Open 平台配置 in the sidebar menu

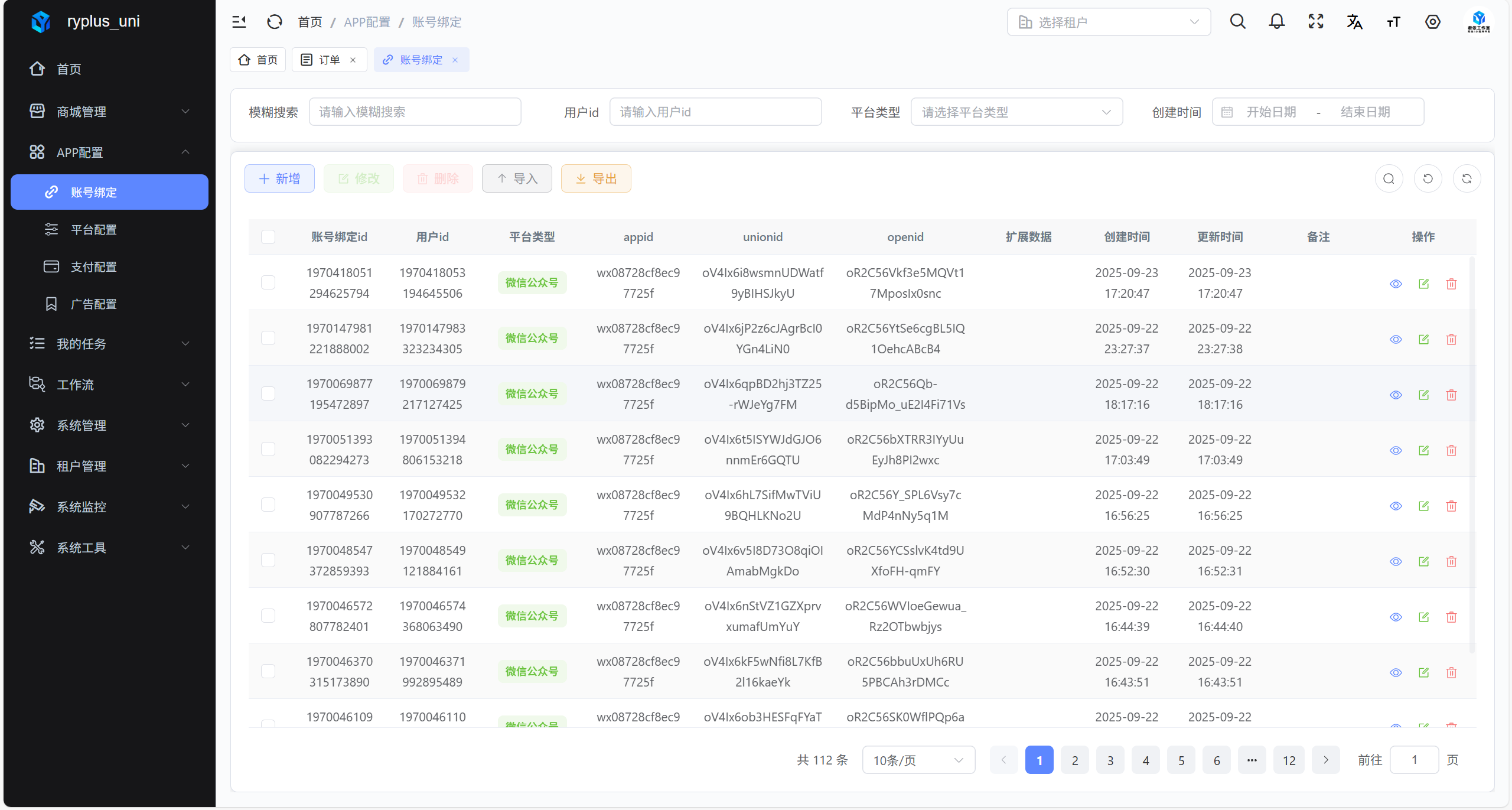click(x=94, y=230)
